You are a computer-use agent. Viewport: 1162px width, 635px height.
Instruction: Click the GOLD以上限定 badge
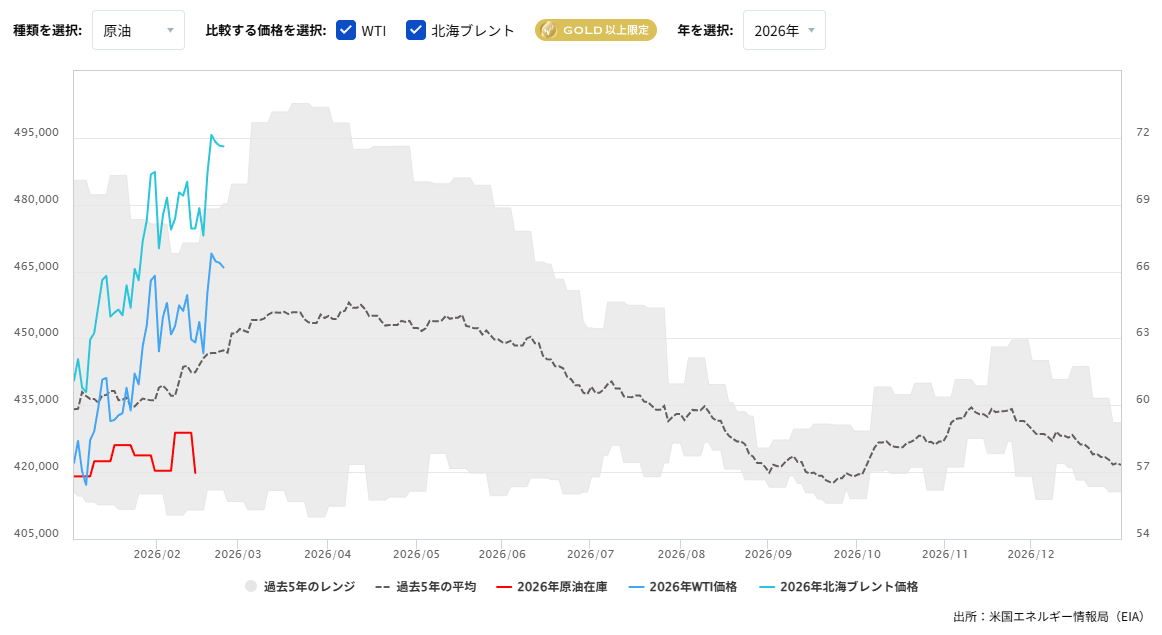tap(595, 30)
